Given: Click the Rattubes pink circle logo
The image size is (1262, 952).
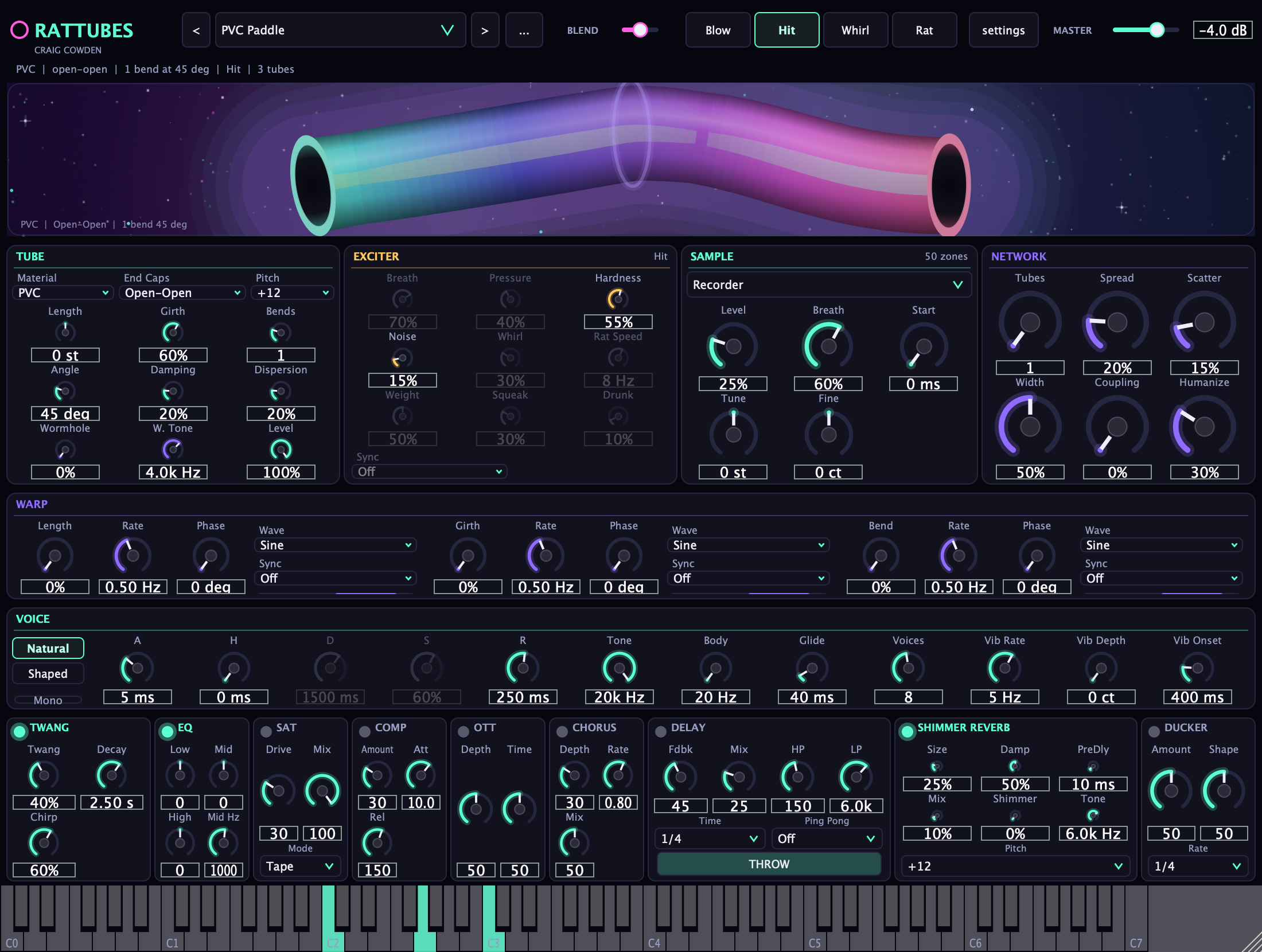Looking at the screenshot, I should pyautogui.click(x=20, y=30).
